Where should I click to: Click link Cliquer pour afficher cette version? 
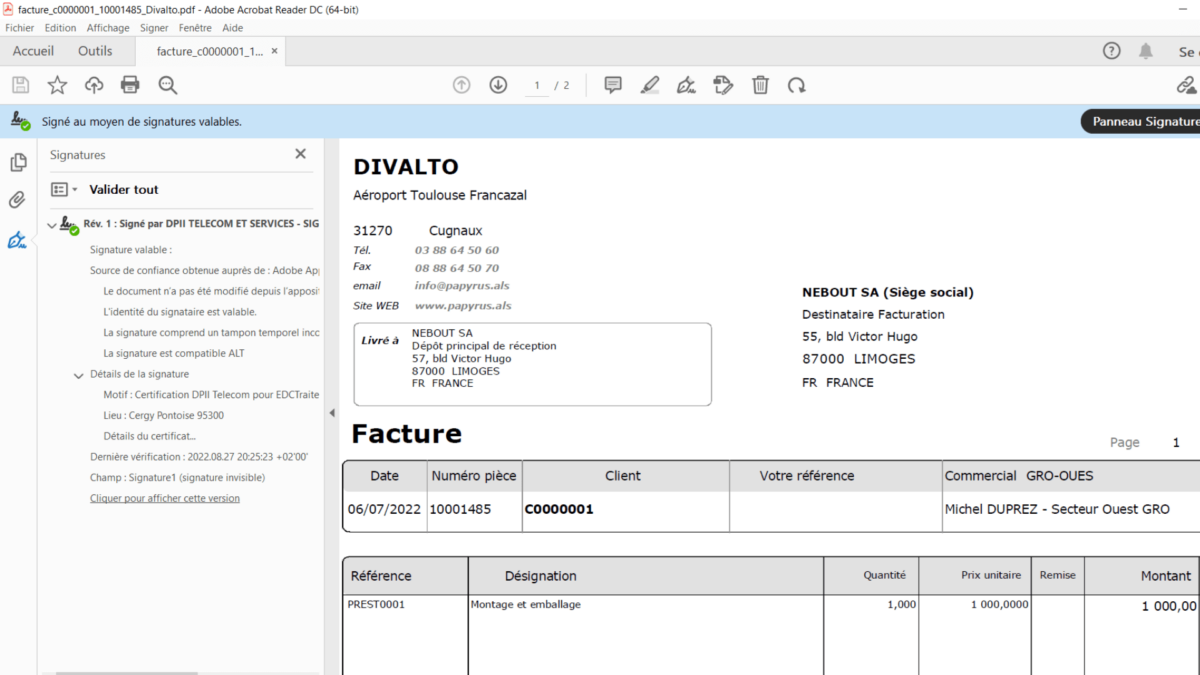point(164,498)
